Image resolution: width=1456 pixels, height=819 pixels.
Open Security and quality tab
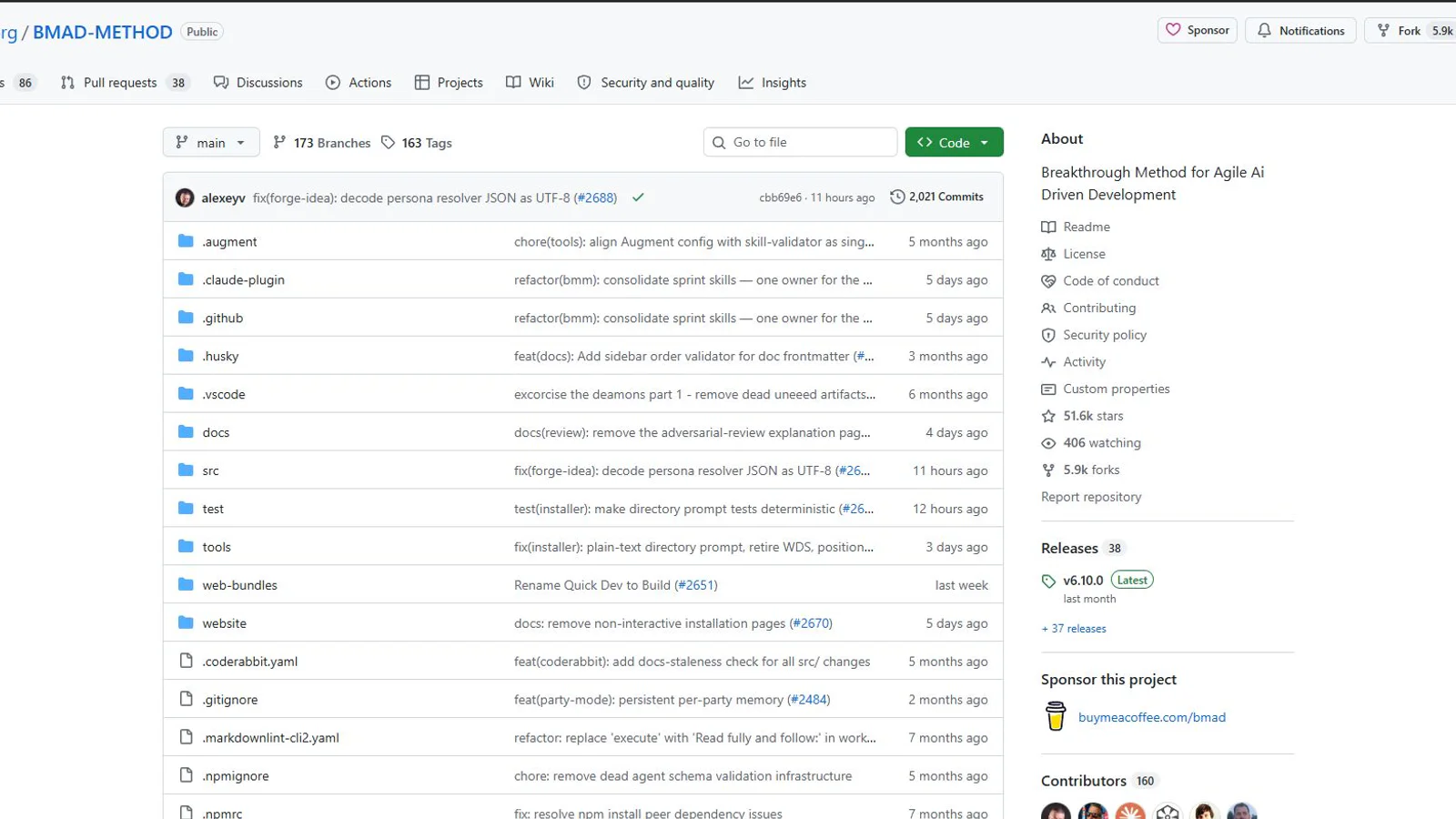click(x=646, y=83)
